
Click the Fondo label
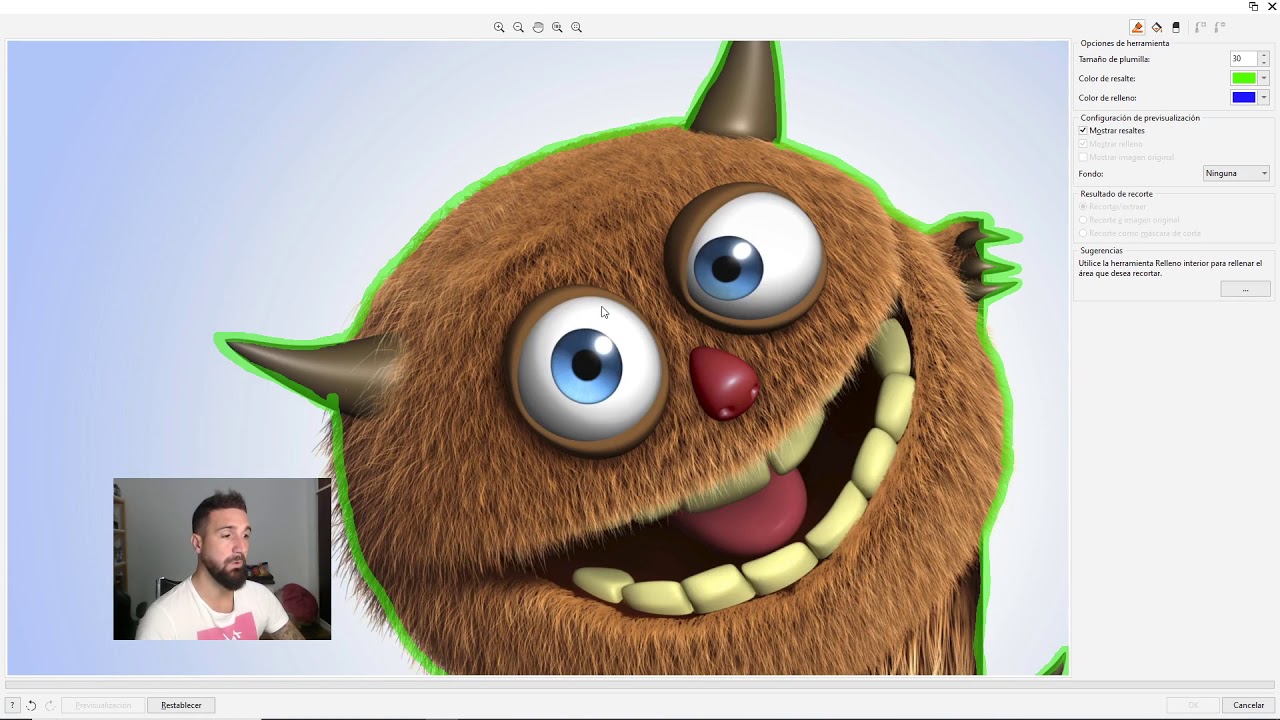pos(1090,174)
